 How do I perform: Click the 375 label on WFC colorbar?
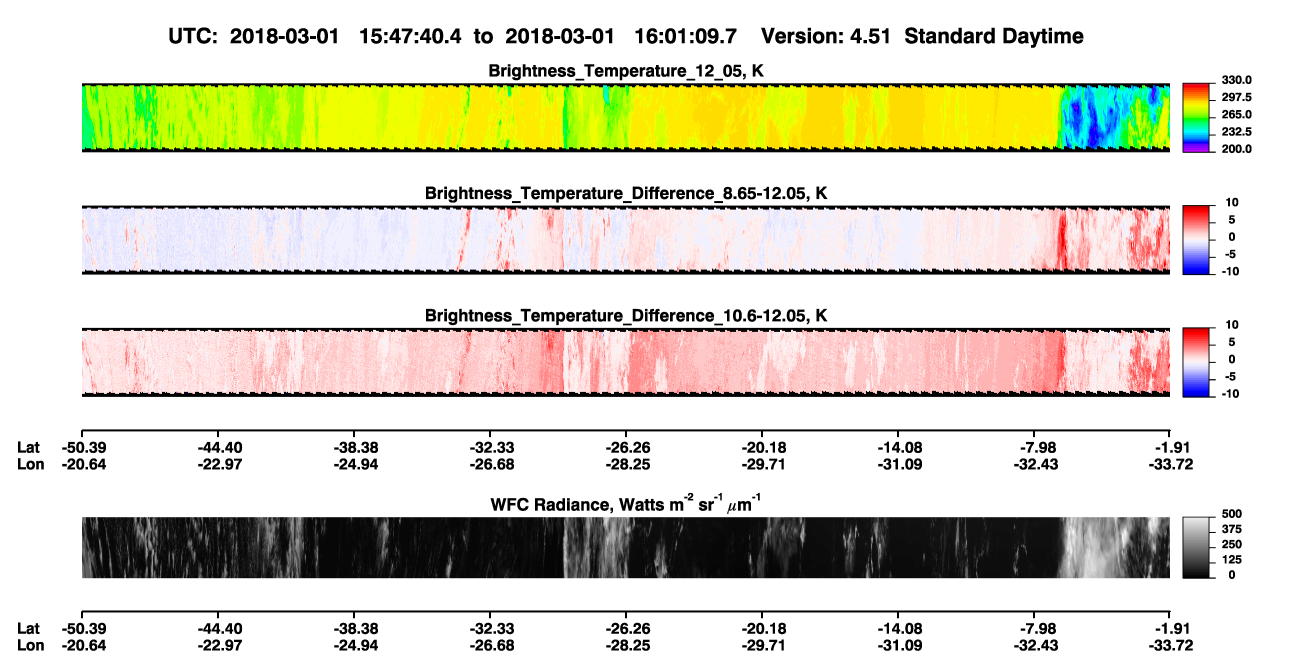pyautogui.click(x=1230, y=530)
